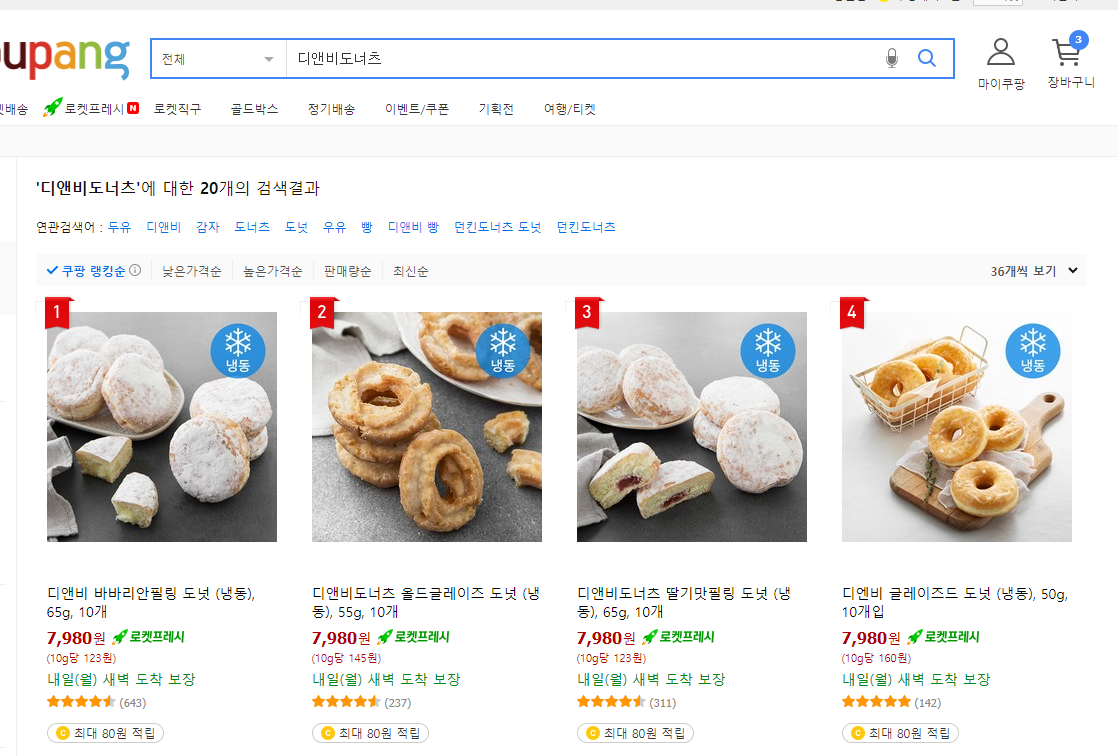Image resolution: width=1118 pixels, height=756 pixels.
Task: Click 로켓프레시 badge on 올드글레이즈 donut price
Action: click(x=414, y=637)
